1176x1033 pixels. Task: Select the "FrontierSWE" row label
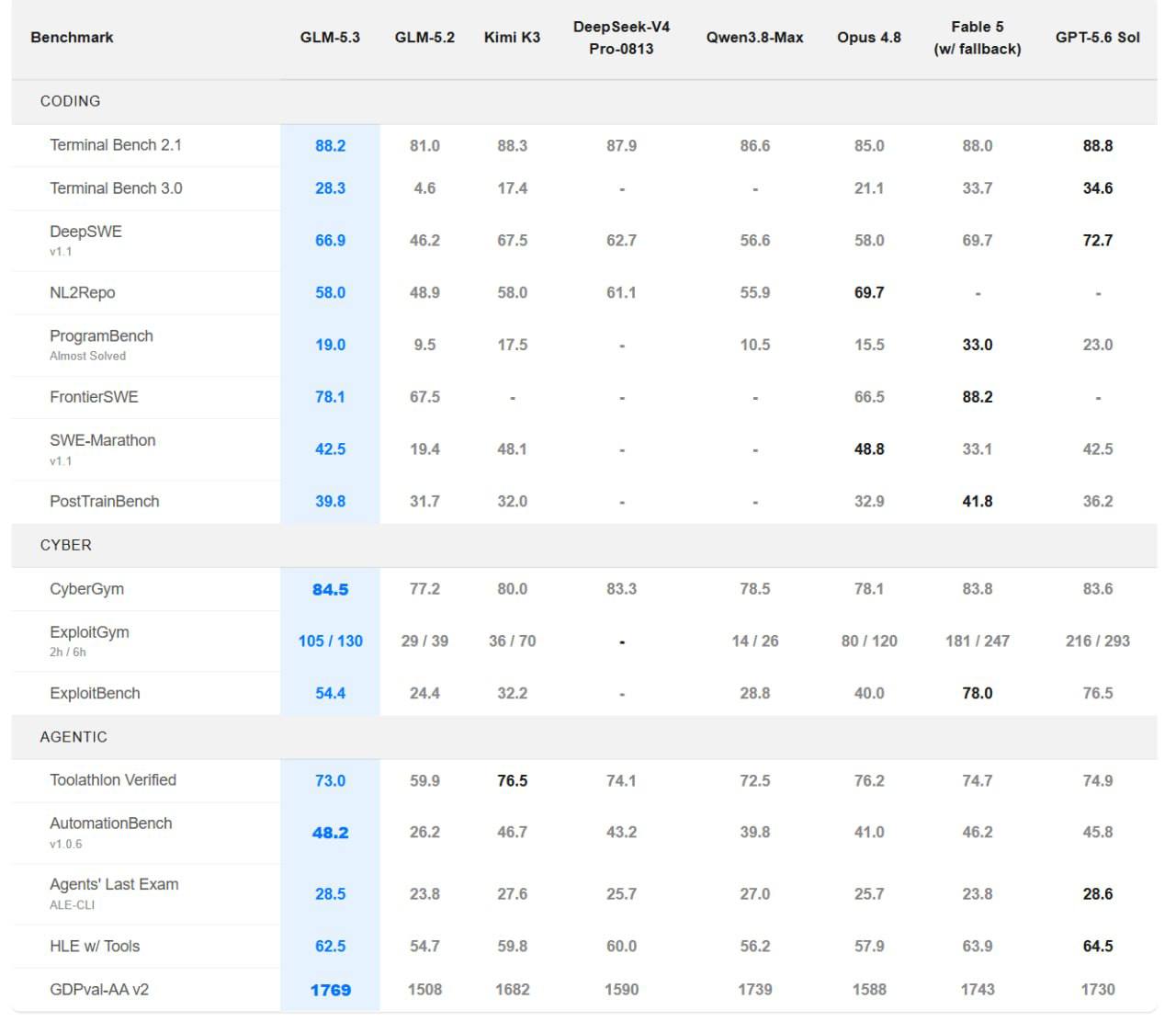[x=94, y=397]
